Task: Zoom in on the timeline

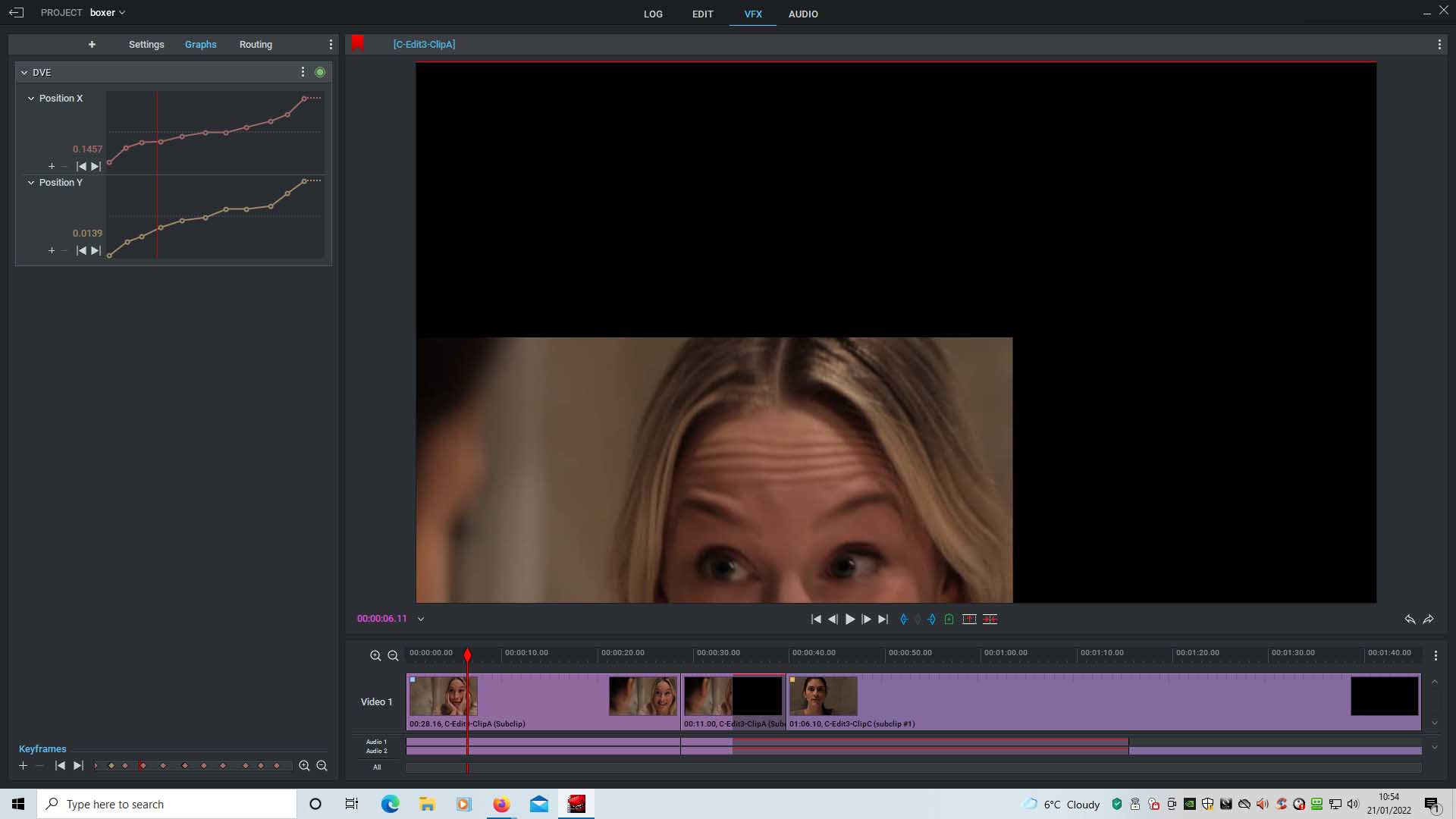Action: pyautogui.click(x=375, y=656)
